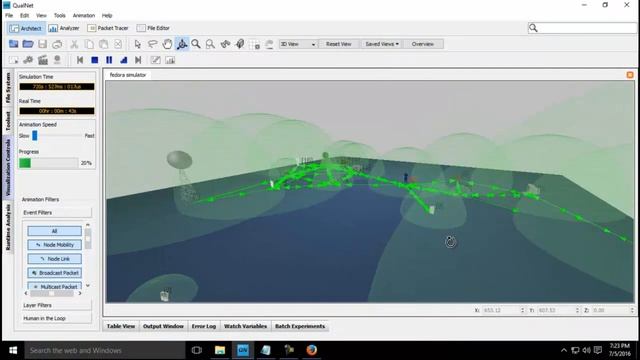Click the 3D tilt view icon
The image size is (640, 360).
click(x=240, y=44)
